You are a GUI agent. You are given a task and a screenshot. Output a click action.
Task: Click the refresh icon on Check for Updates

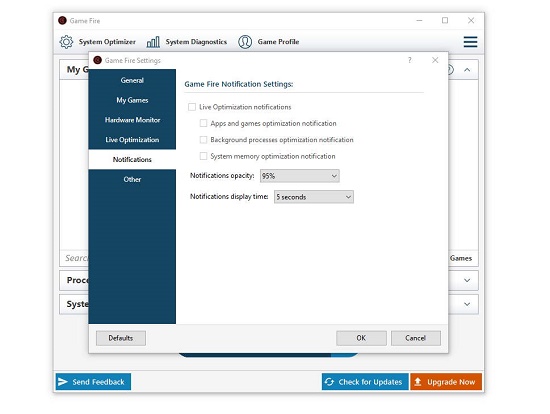click(x=329, y=382)
